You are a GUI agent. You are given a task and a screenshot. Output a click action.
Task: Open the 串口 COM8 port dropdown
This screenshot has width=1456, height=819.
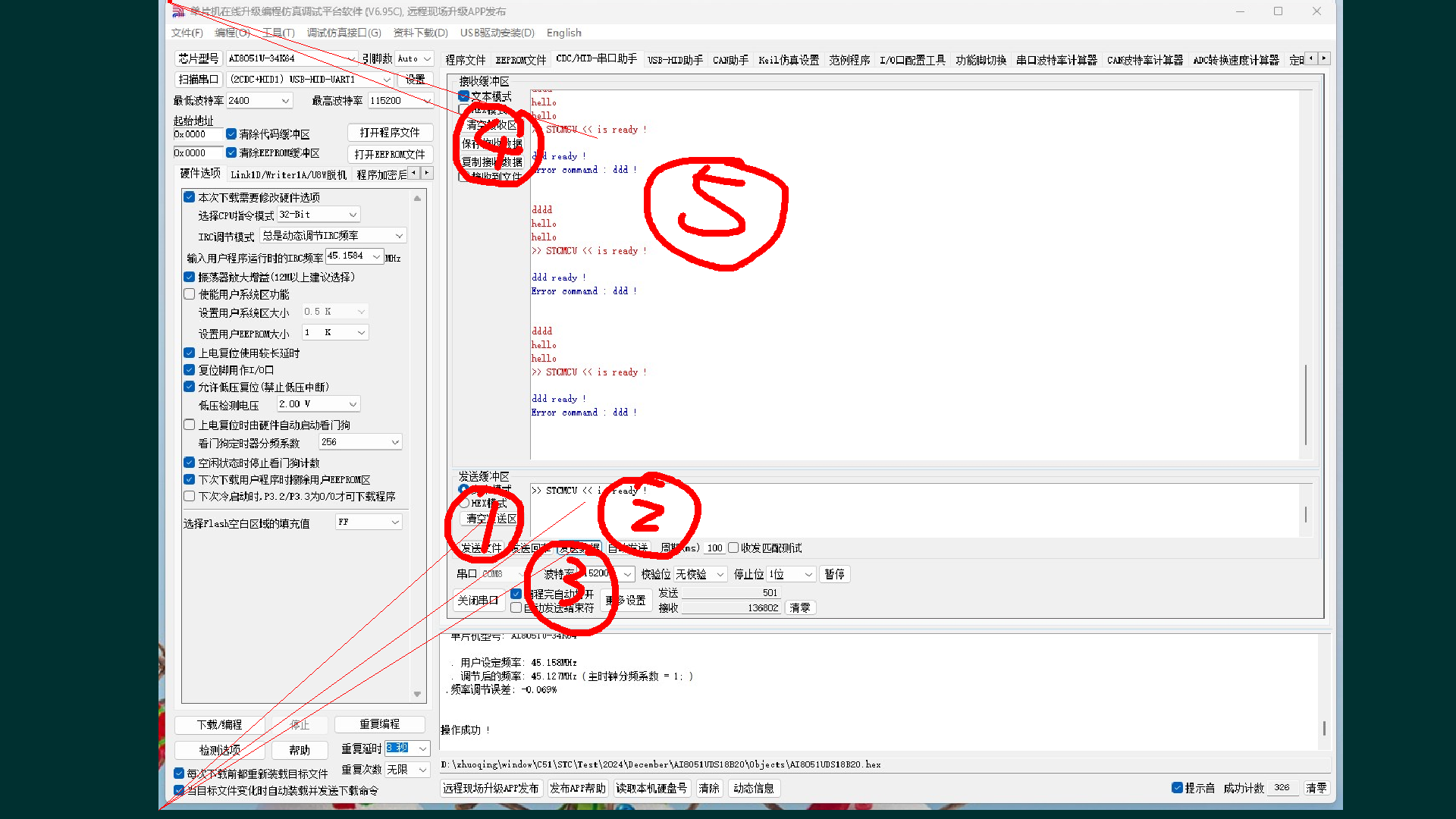click(500, 574)
